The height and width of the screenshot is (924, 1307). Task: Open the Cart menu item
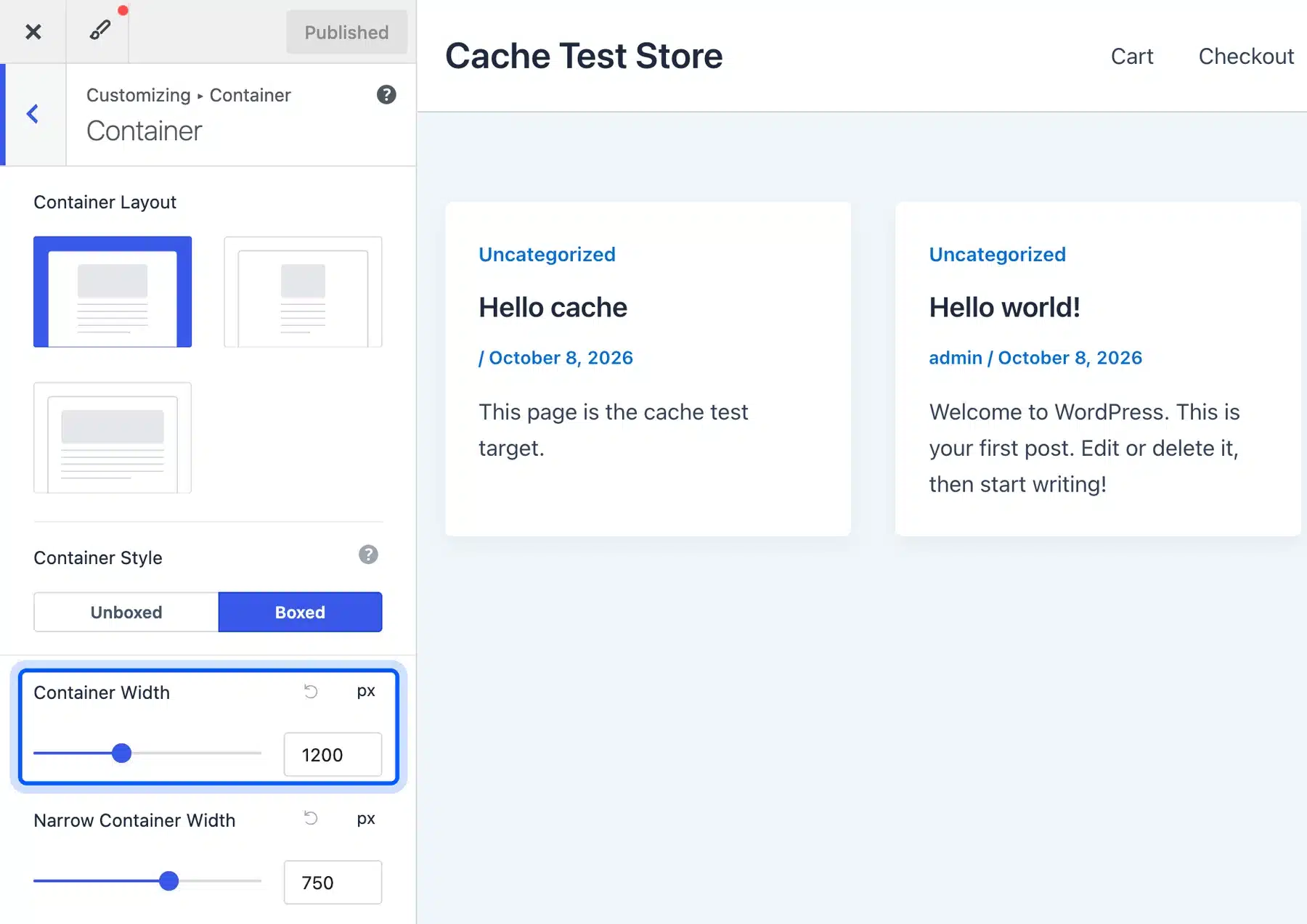point(1132,56)
